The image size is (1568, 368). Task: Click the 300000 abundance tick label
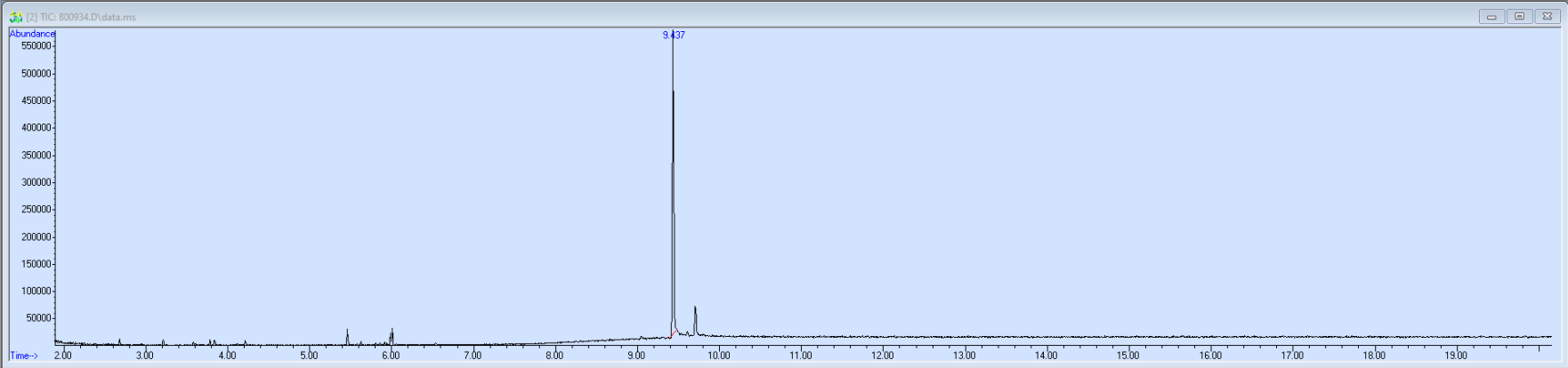tap(35, 182)
